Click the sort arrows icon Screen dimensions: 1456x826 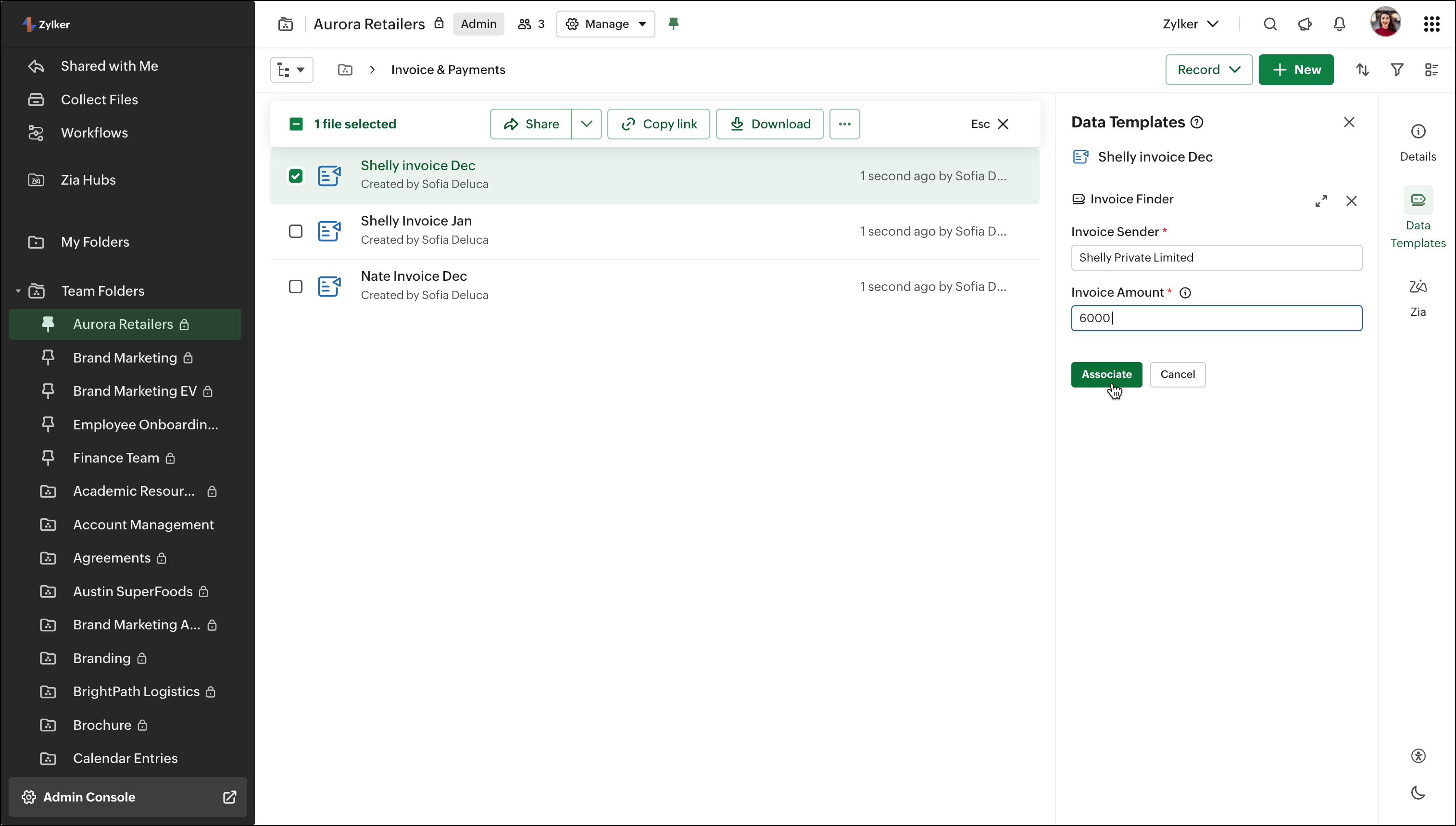pyautogui.click(x=1362, y=70)
